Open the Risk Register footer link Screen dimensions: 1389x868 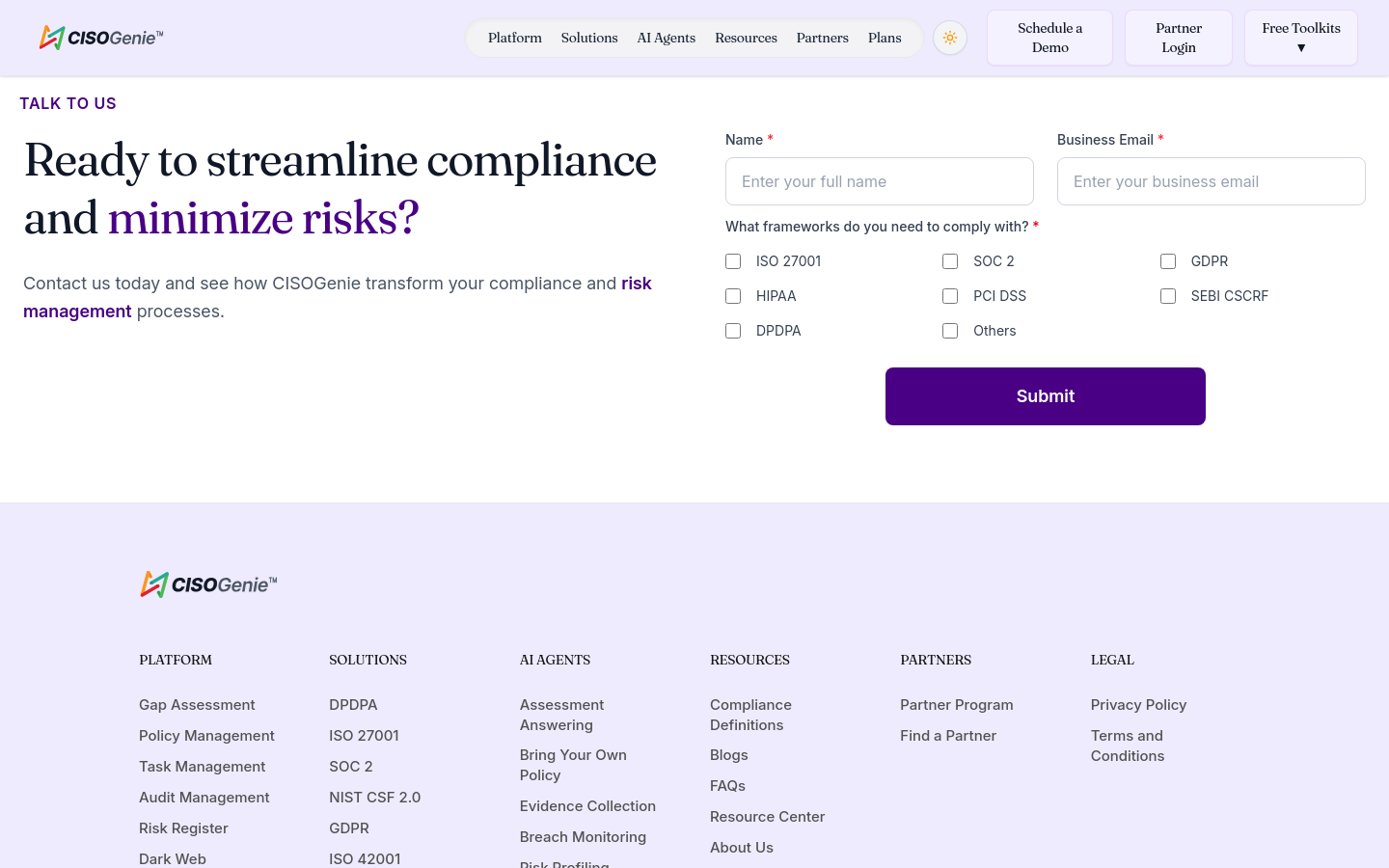[183, 828]
